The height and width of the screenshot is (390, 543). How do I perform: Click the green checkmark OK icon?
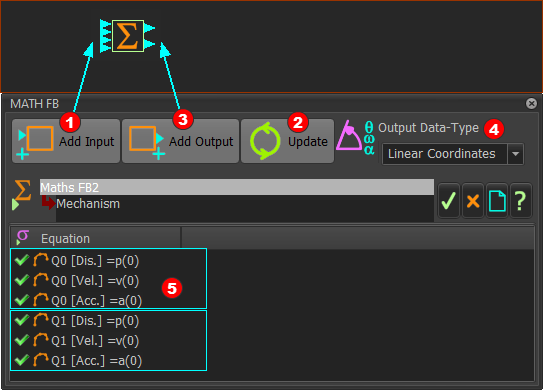coord(449,201)
